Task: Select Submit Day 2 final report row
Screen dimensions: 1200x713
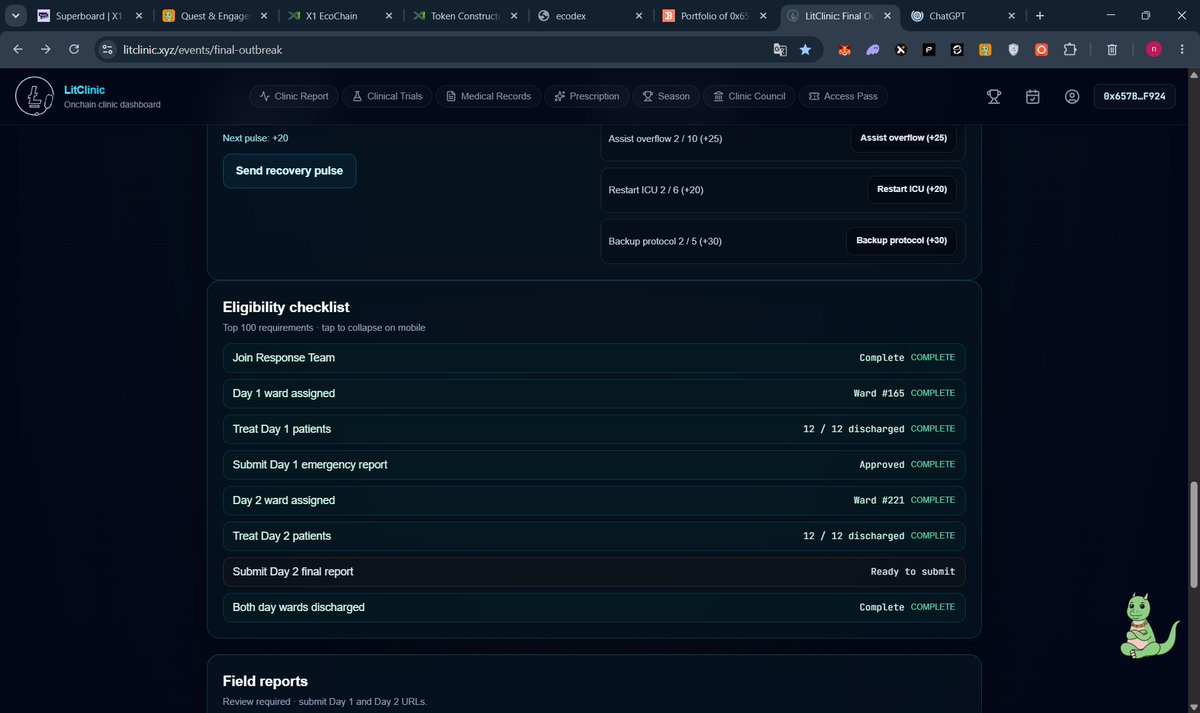Action: (x=594, y=572)
